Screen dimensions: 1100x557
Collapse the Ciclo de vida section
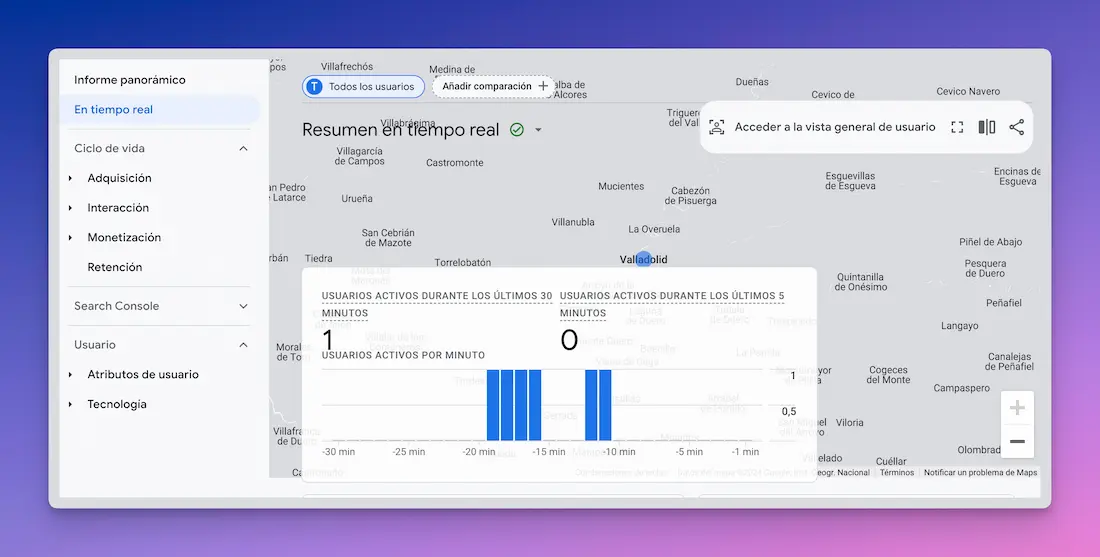tap(243, 149)
